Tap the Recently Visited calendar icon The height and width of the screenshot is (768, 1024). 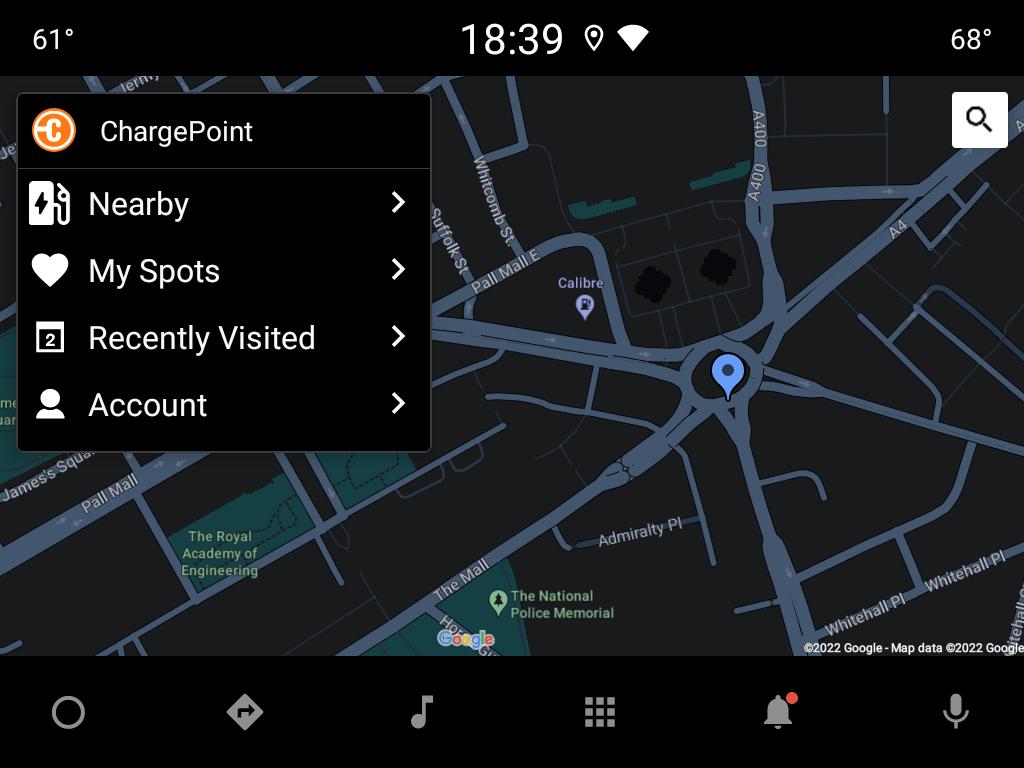50,337
